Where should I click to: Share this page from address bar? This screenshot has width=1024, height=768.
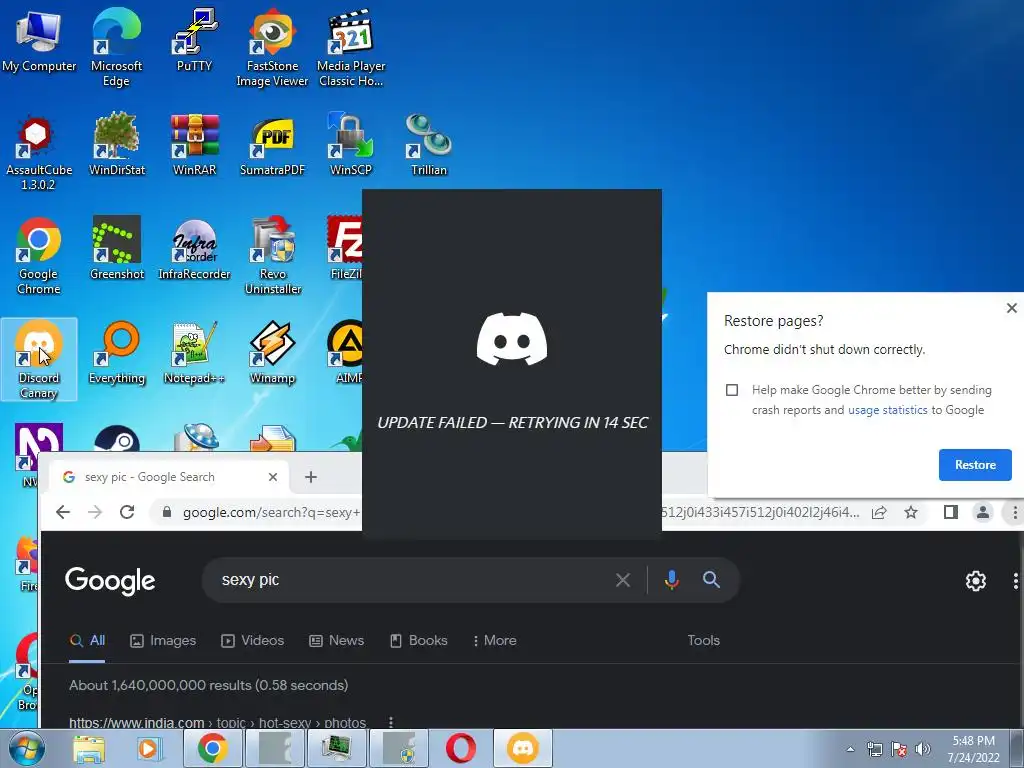click(x=879, y=513)
